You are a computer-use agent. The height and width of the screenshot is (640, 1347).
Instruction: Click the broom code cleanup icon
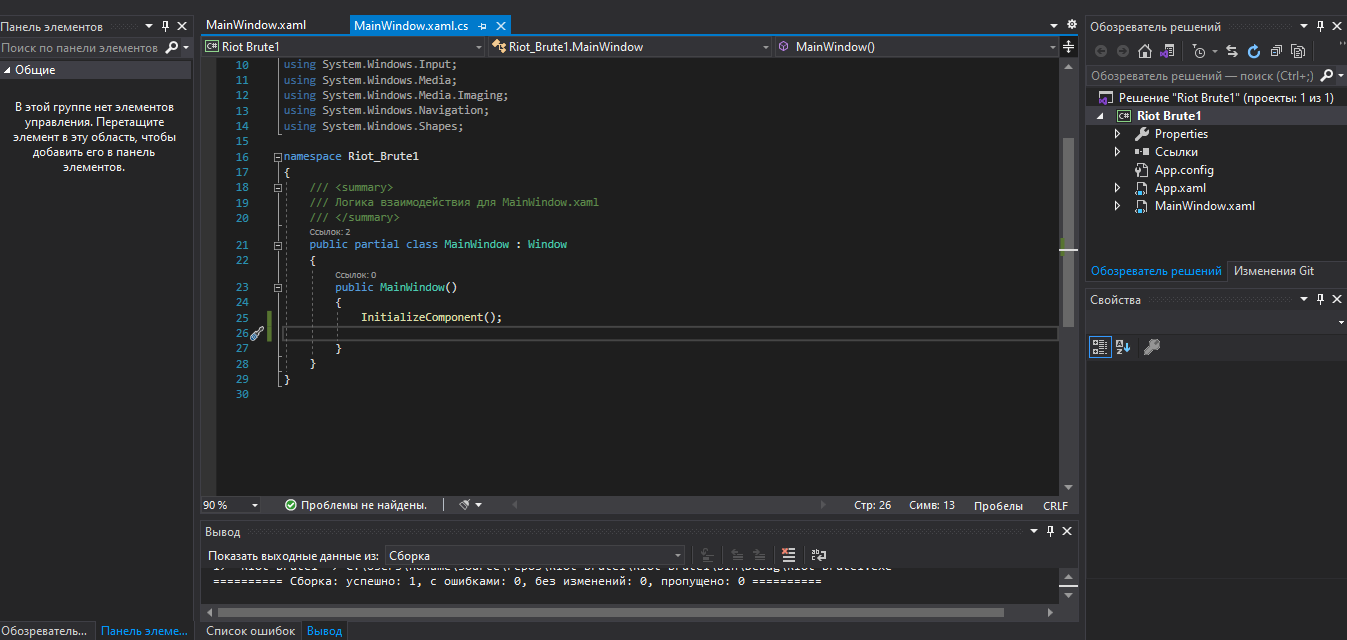pyautogui.click(x=464, y=505)
